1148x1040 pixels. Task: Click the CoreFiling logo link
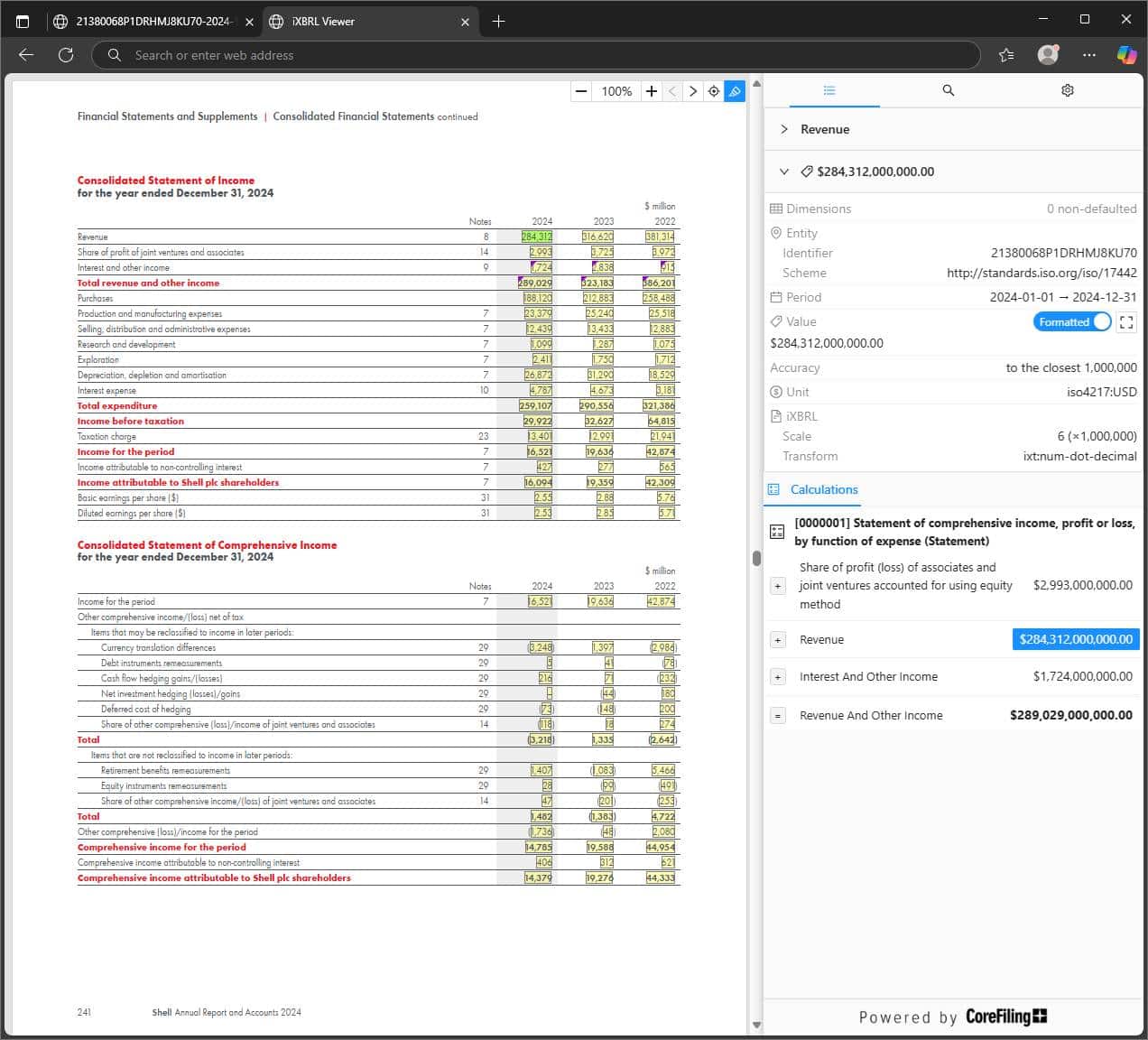(x=1006, y=1017)
